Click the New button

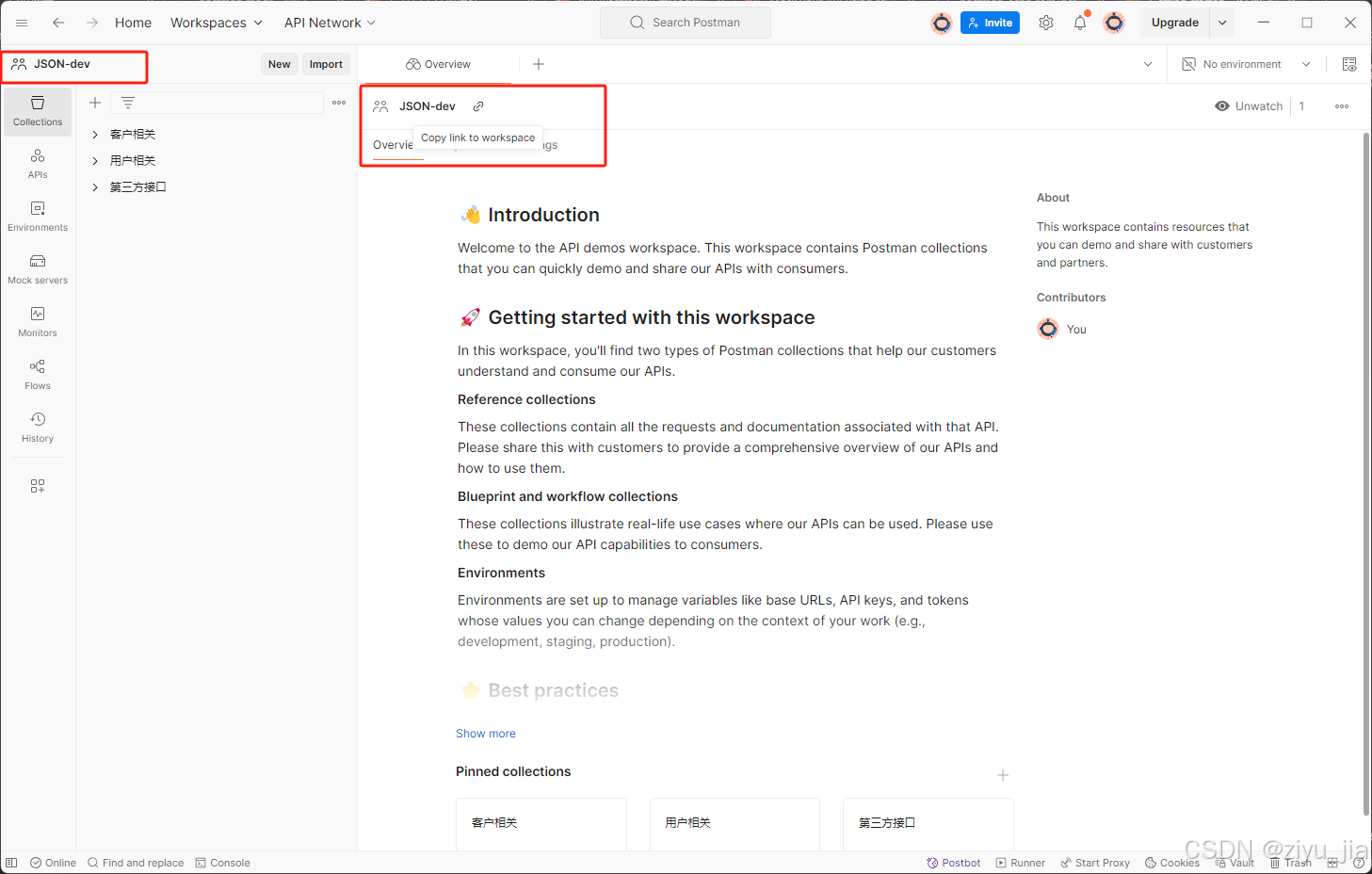pyautogui.click(x=280, y=64)
